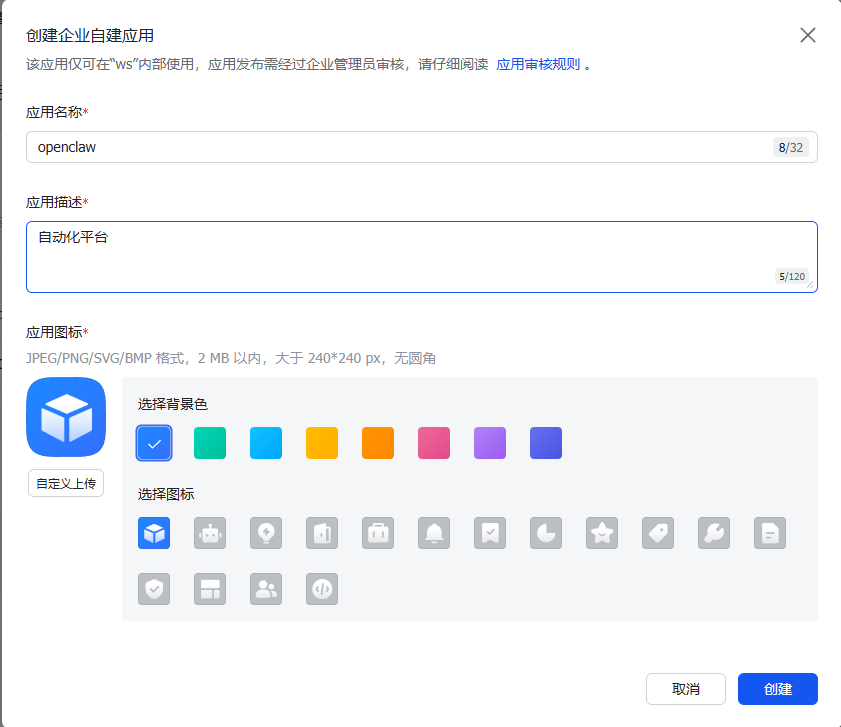Choose the shield checkmark icon
841x727 pixels.
[x=154, y=589]
